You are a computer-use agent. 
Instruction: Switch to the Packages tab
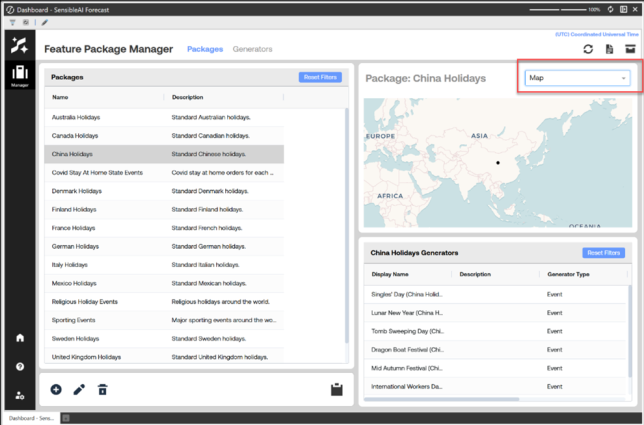point(205,49)
